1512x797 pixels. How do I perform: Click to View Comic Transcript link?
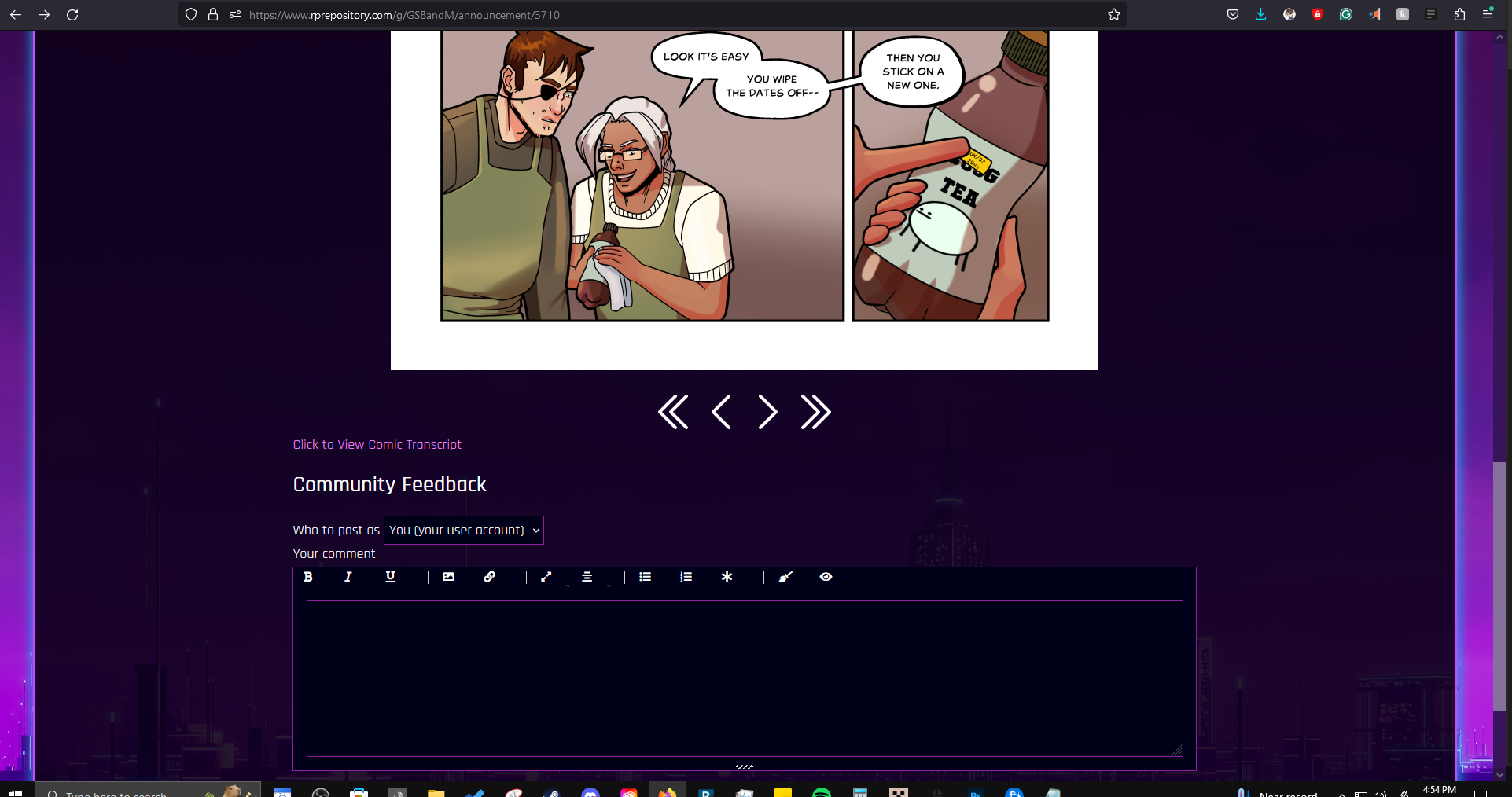377,445
